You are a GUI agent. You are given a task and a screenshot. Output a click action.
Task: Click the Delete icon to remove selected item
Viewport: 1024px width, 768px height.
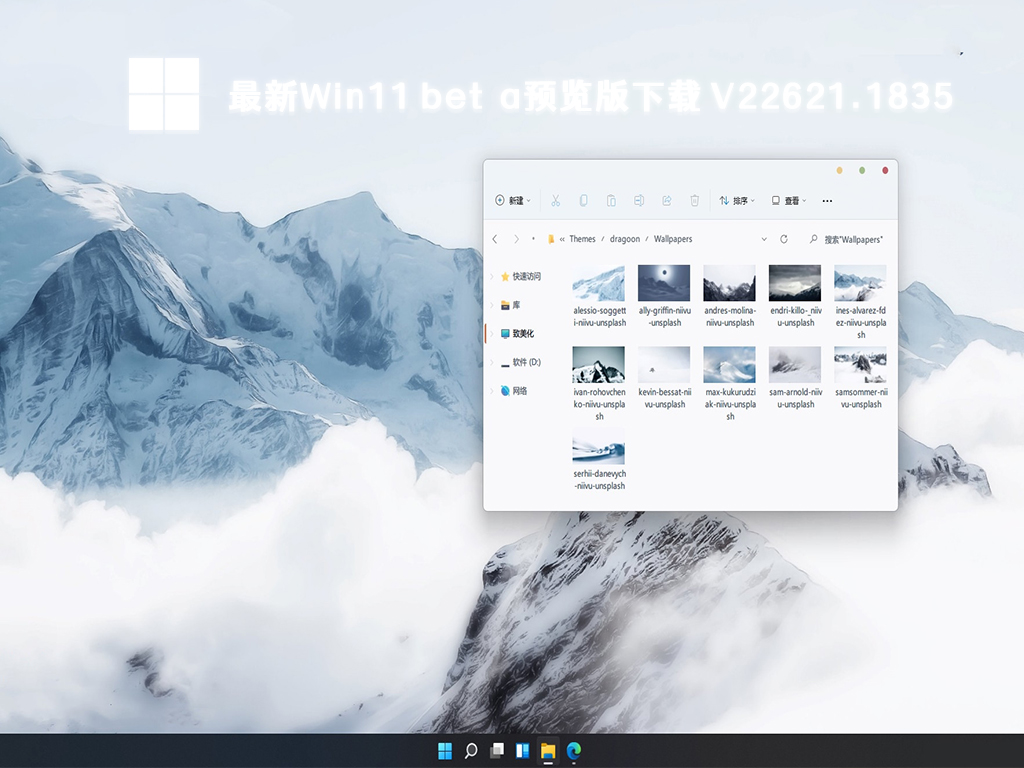click(x=692, y=200)
